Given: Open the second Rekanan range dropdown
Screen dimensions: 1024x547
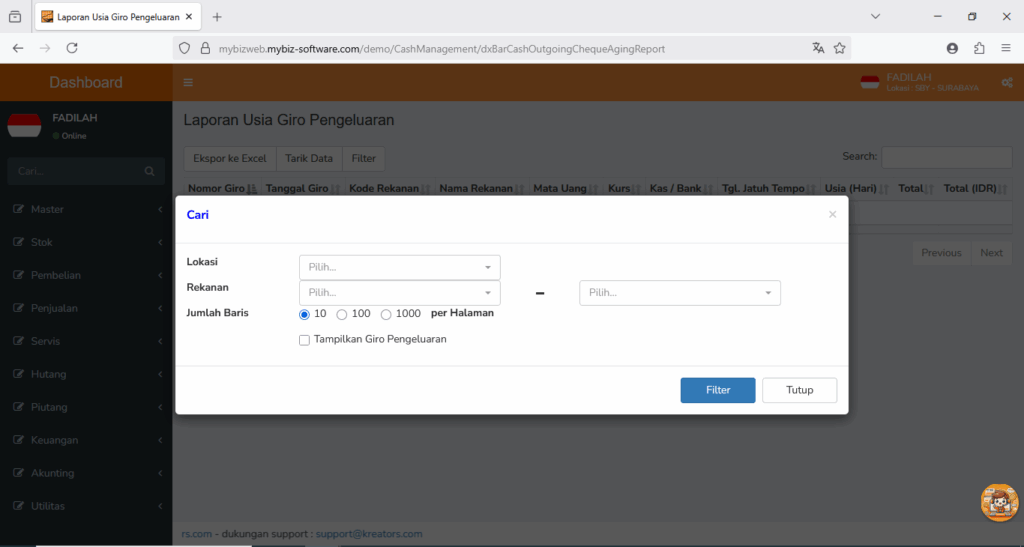Looking at the screenshot, I should (680, 293).
